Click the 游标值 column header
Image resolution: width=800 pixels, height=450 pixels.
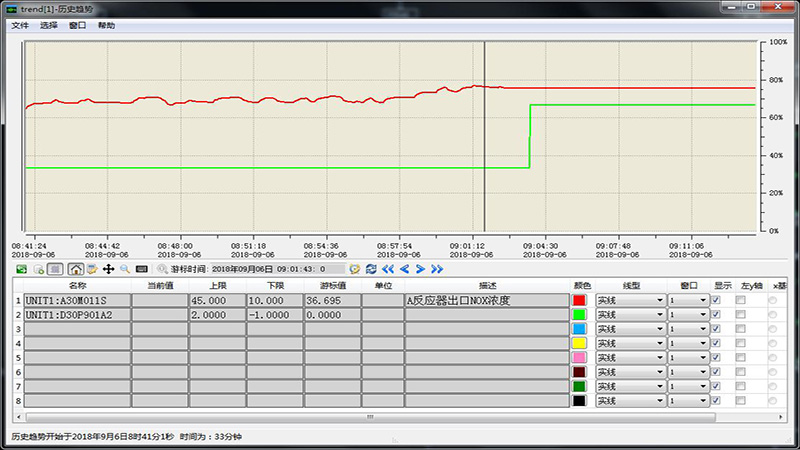pos(333,286)
